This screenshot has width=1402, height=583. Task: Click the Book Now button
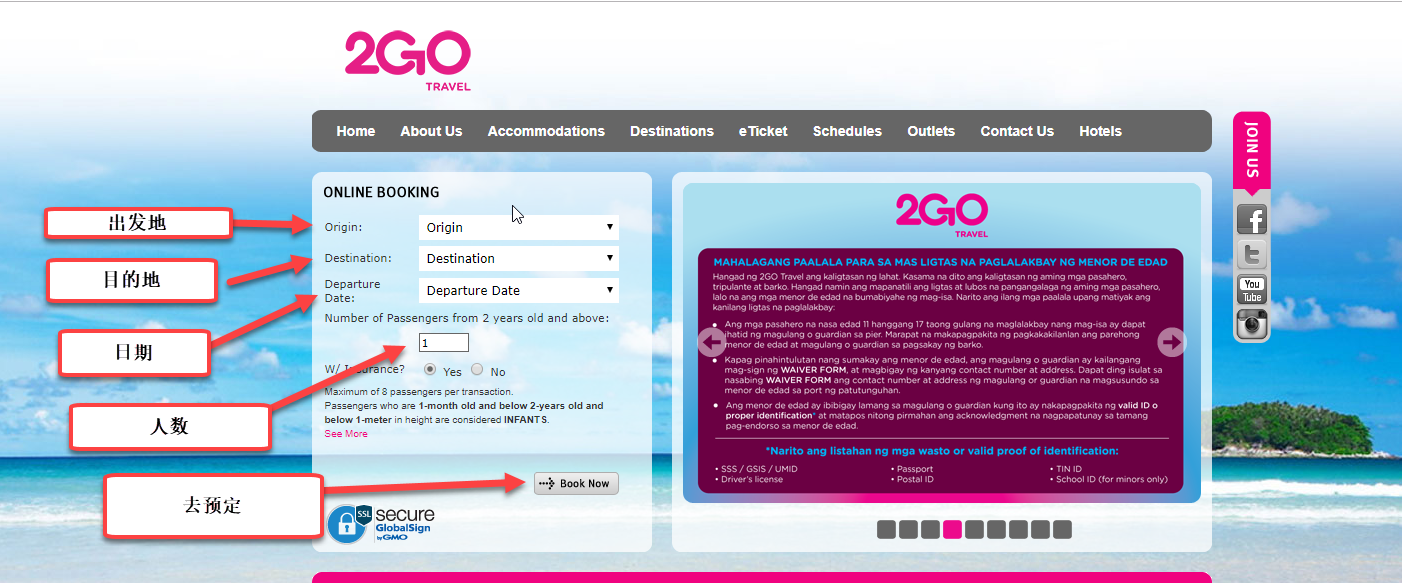tap(576, 483)
